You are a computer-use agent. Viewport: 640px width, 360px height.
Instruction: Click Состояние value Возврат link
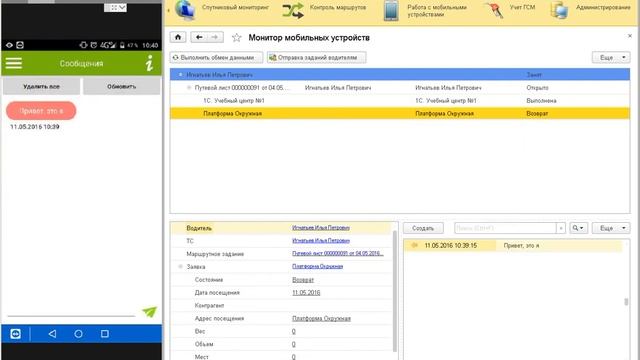pos(303,280)
